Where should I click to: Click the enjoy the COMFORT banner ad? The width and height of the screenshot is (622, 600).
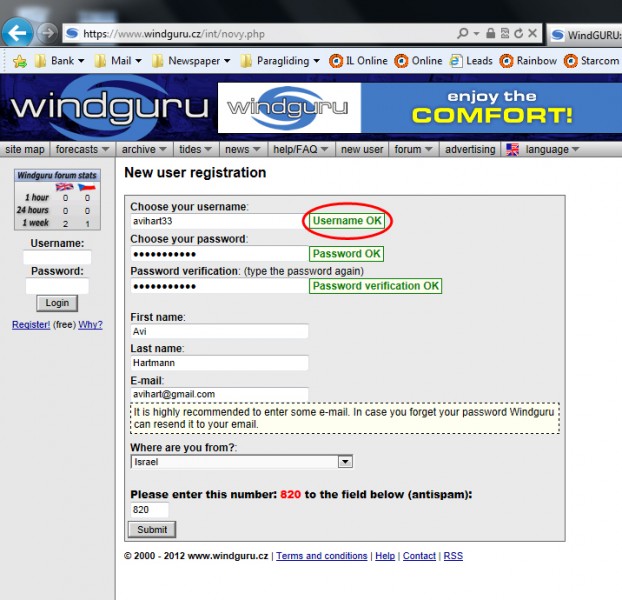[420, 107]
